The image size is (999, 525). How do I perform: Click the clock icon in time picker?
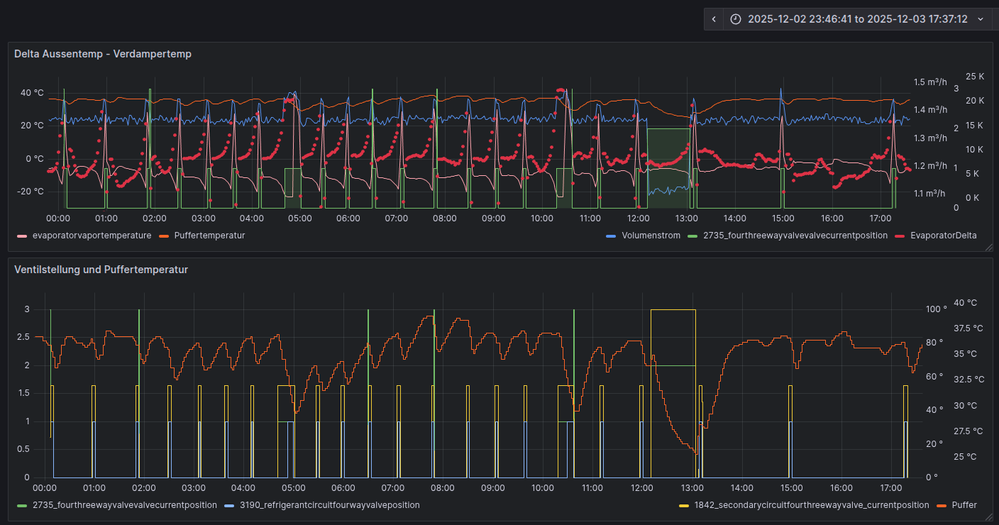736,19
